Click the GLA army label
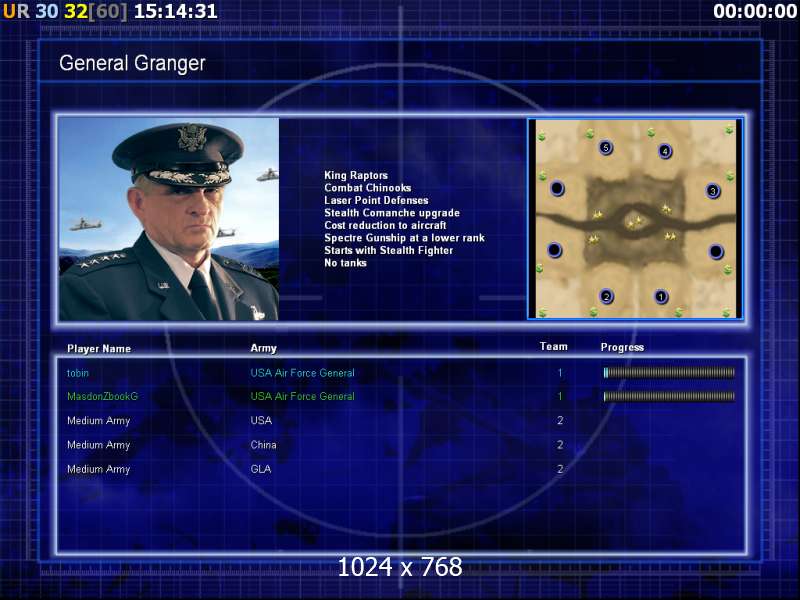This screenshot has width=800, height=600. [x=261, y=469]
